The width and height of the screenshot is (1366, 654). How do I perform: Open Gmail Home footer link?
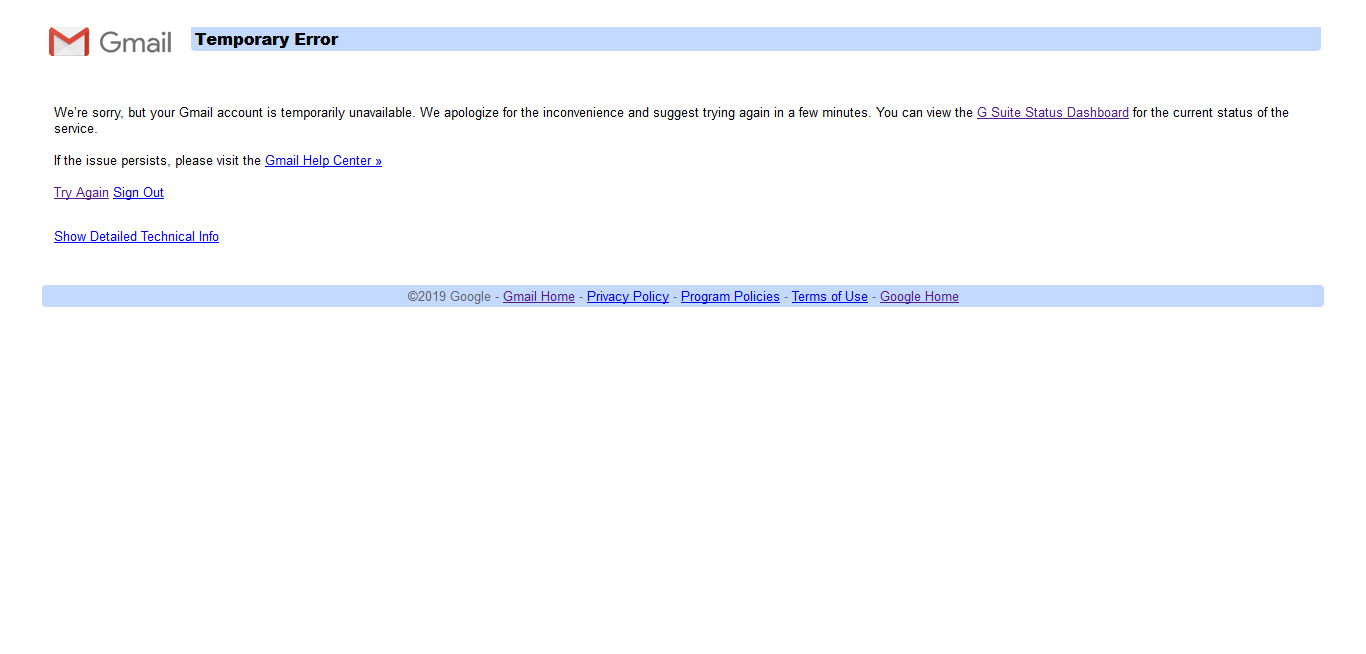538,297
